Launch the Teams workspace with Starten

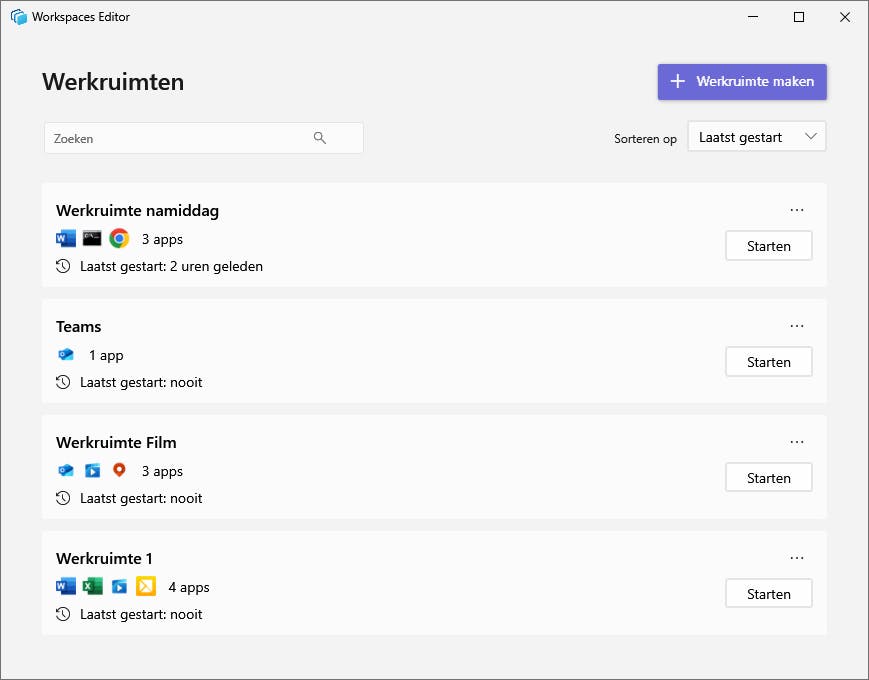[768, 362]
